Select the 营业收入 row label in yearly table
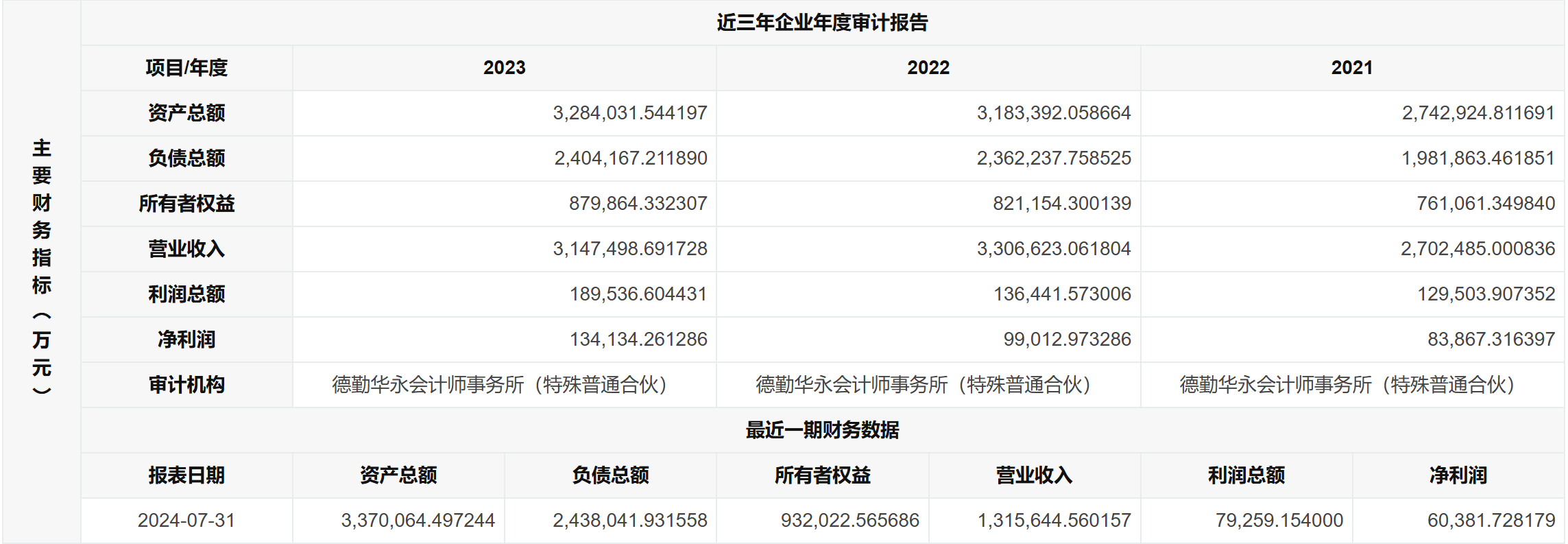The width and height of the screenshot is (1568, 544). click(186, 249)
